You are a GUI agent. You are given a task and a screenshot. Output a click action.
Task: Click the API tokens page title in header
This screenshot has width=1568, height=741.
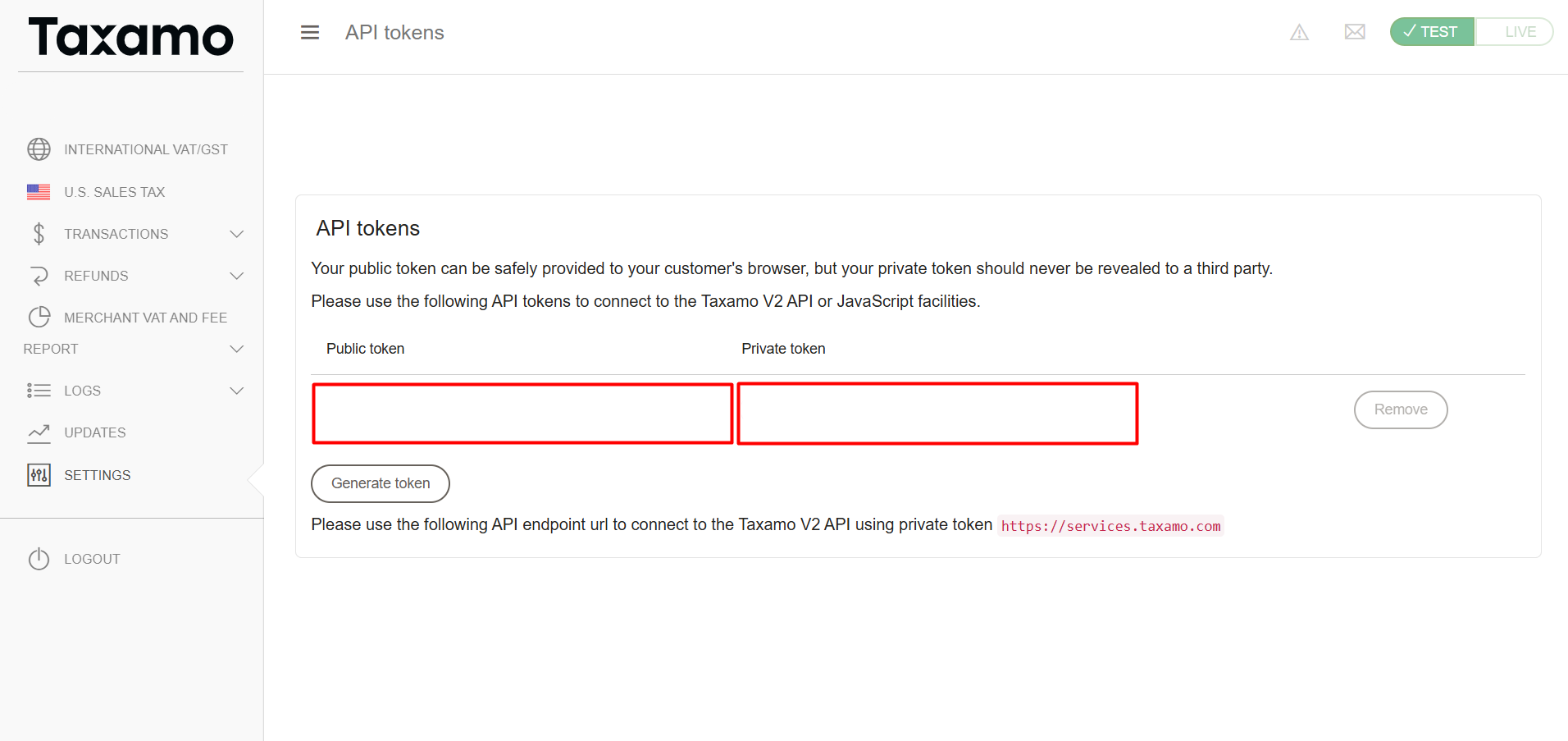click(x=394, y=32)
